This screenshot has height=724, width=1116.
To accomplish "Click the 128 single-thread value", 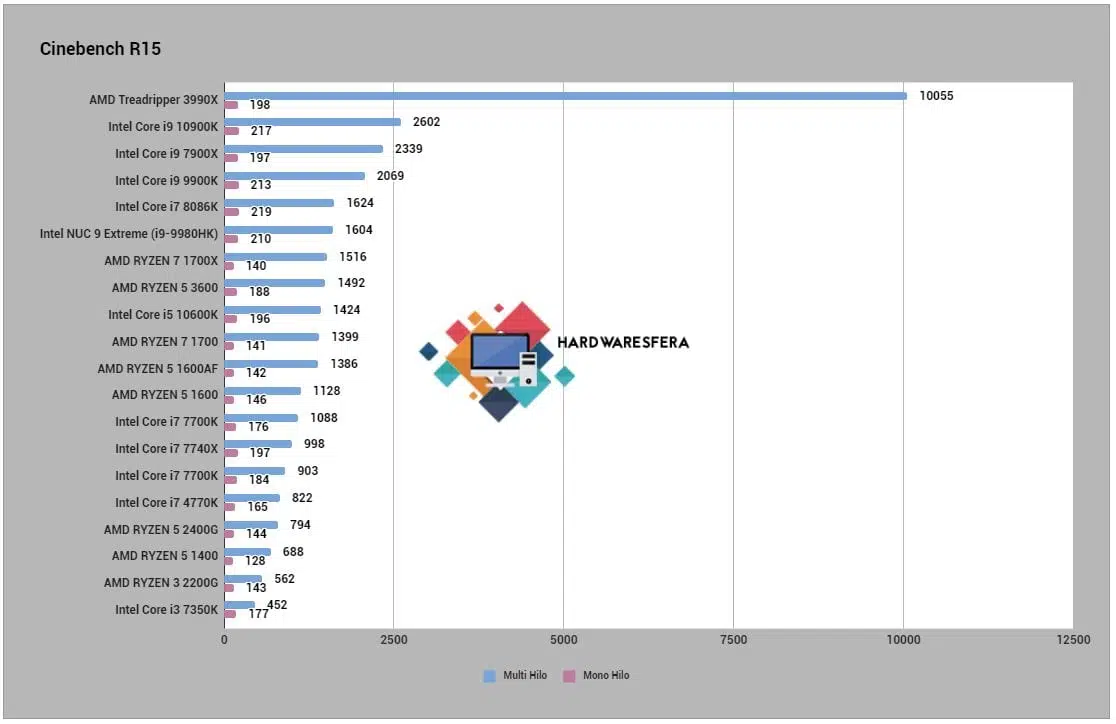I will [256, 561].
